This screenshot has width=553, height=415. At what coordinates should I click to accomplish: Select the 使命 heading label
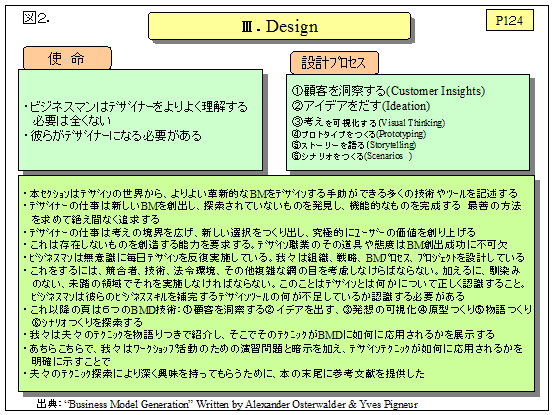[67, 58]
